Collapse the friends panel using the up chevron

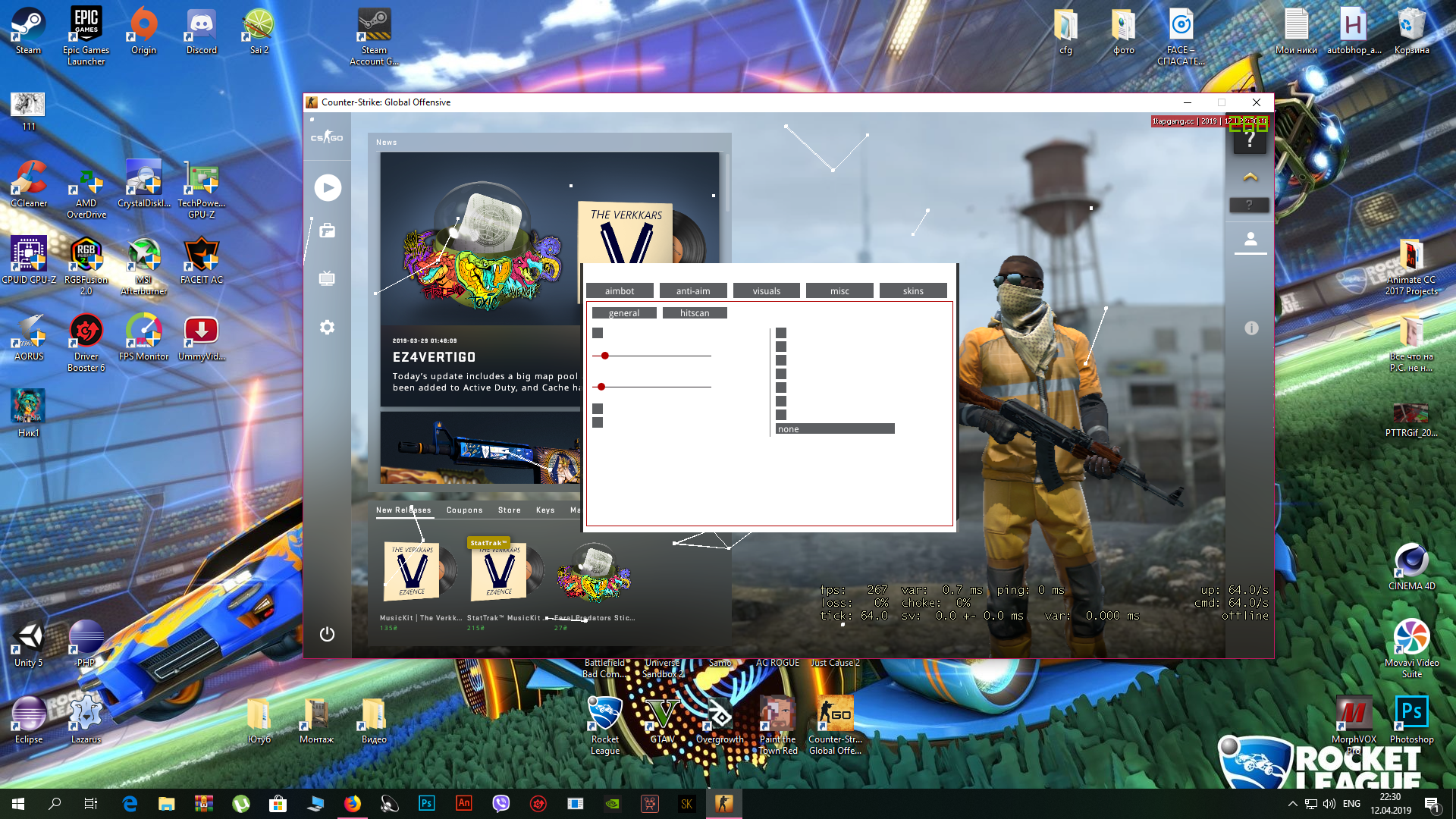(1250, 177)
